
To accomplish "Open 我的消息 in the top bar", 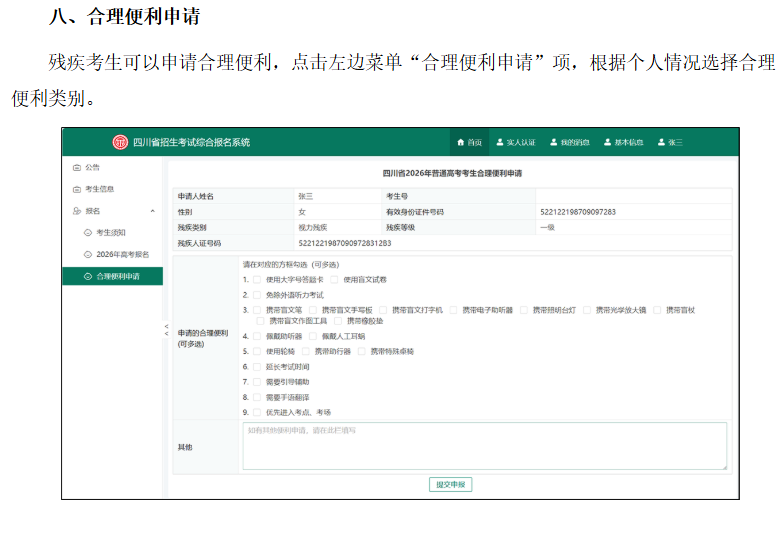I will click(554, 142).
